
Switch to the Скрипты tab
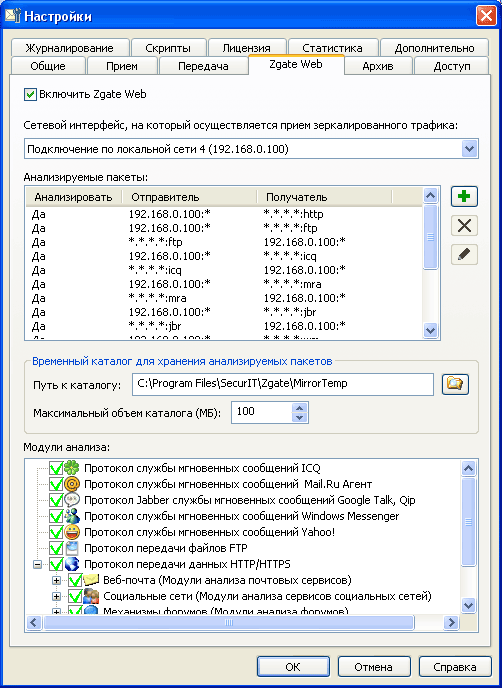pyautogui.click(x=168, y=48)
